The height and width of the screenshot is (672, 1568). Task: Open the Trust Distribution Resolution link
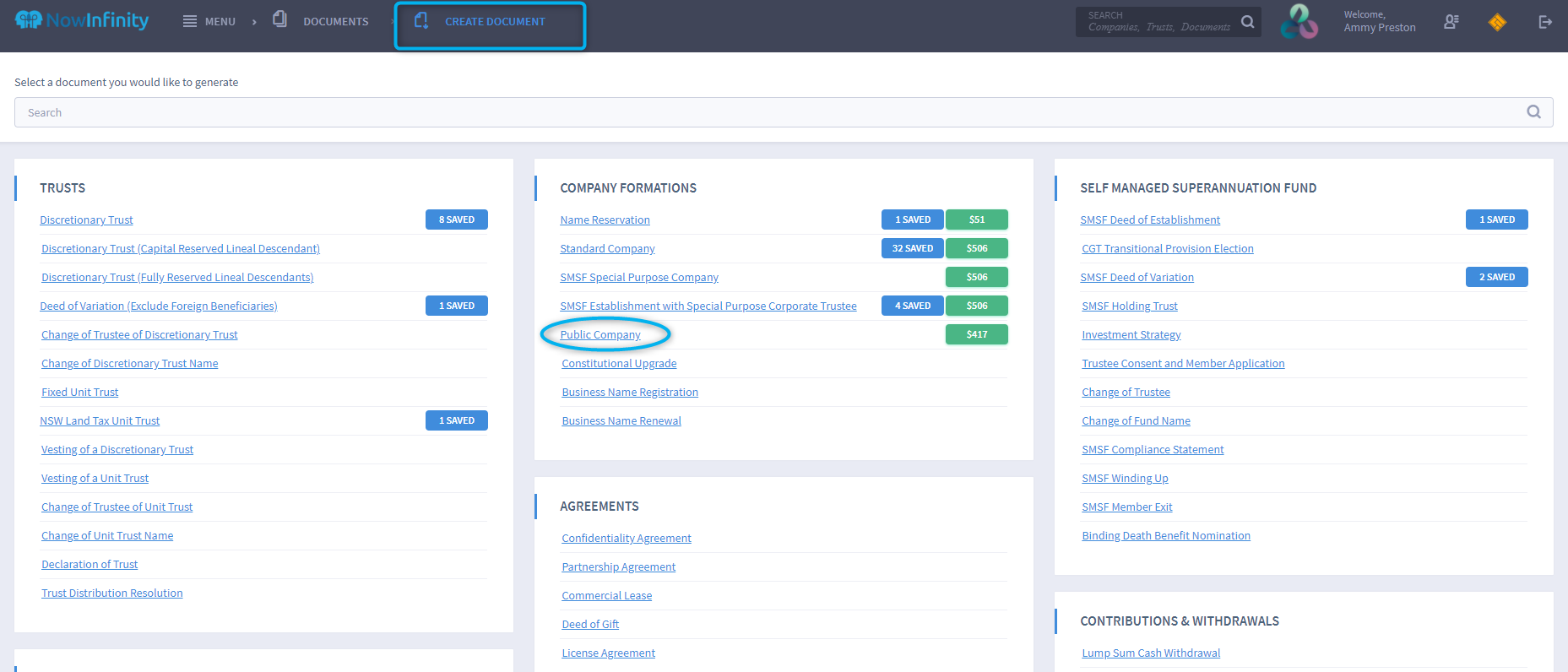pos(112,593)
